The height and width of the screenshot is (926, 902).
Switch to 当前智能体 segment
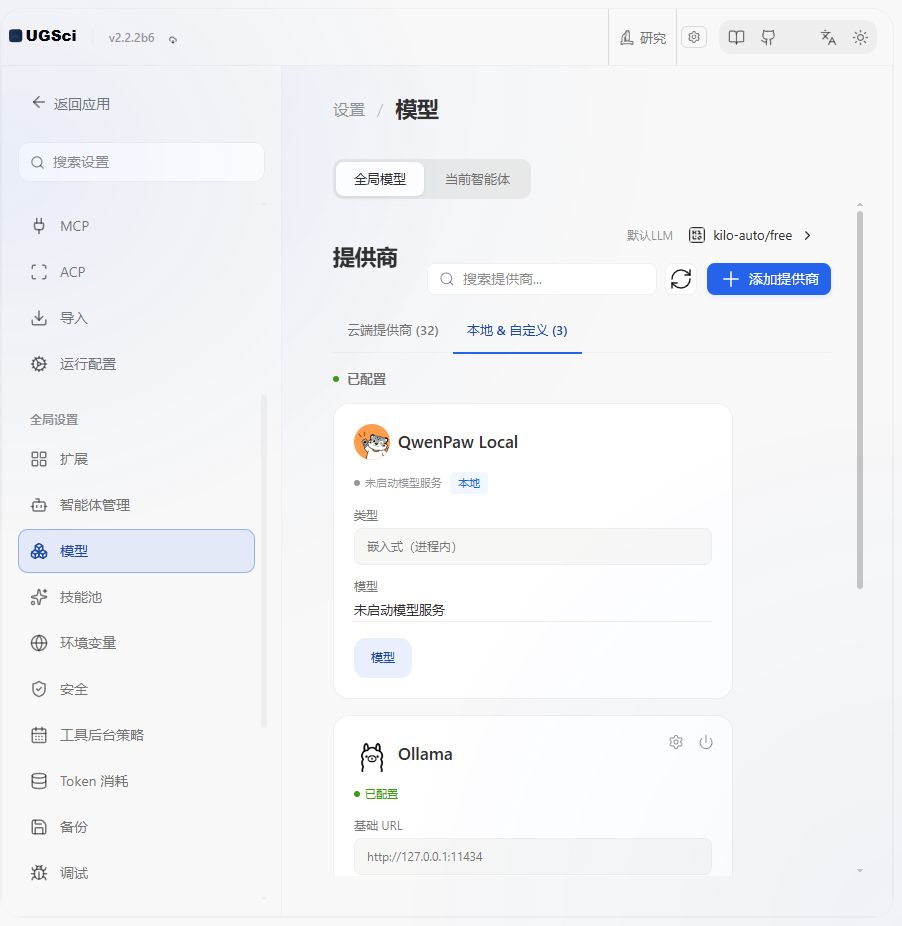pos(477,179)
